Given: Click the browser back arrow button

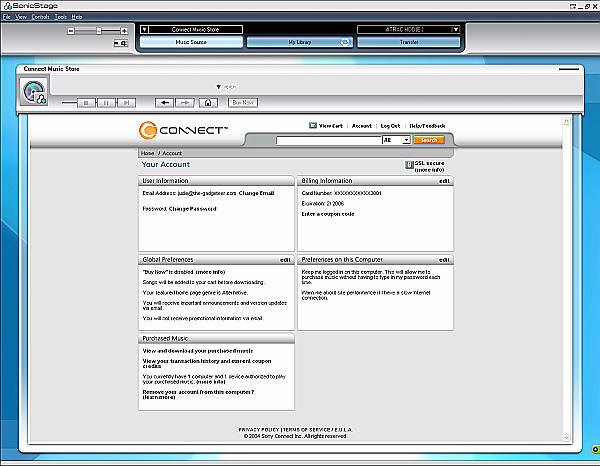Looking at the screenshot, I should click(165, 102).
